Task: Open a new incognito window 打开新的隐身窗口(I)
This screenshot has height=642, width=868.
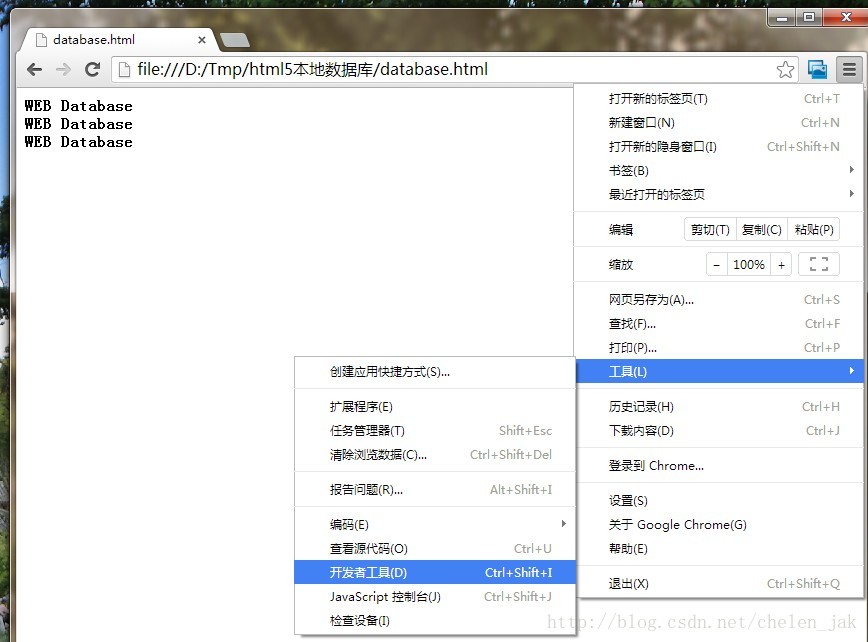Action: tap(719, 147)
